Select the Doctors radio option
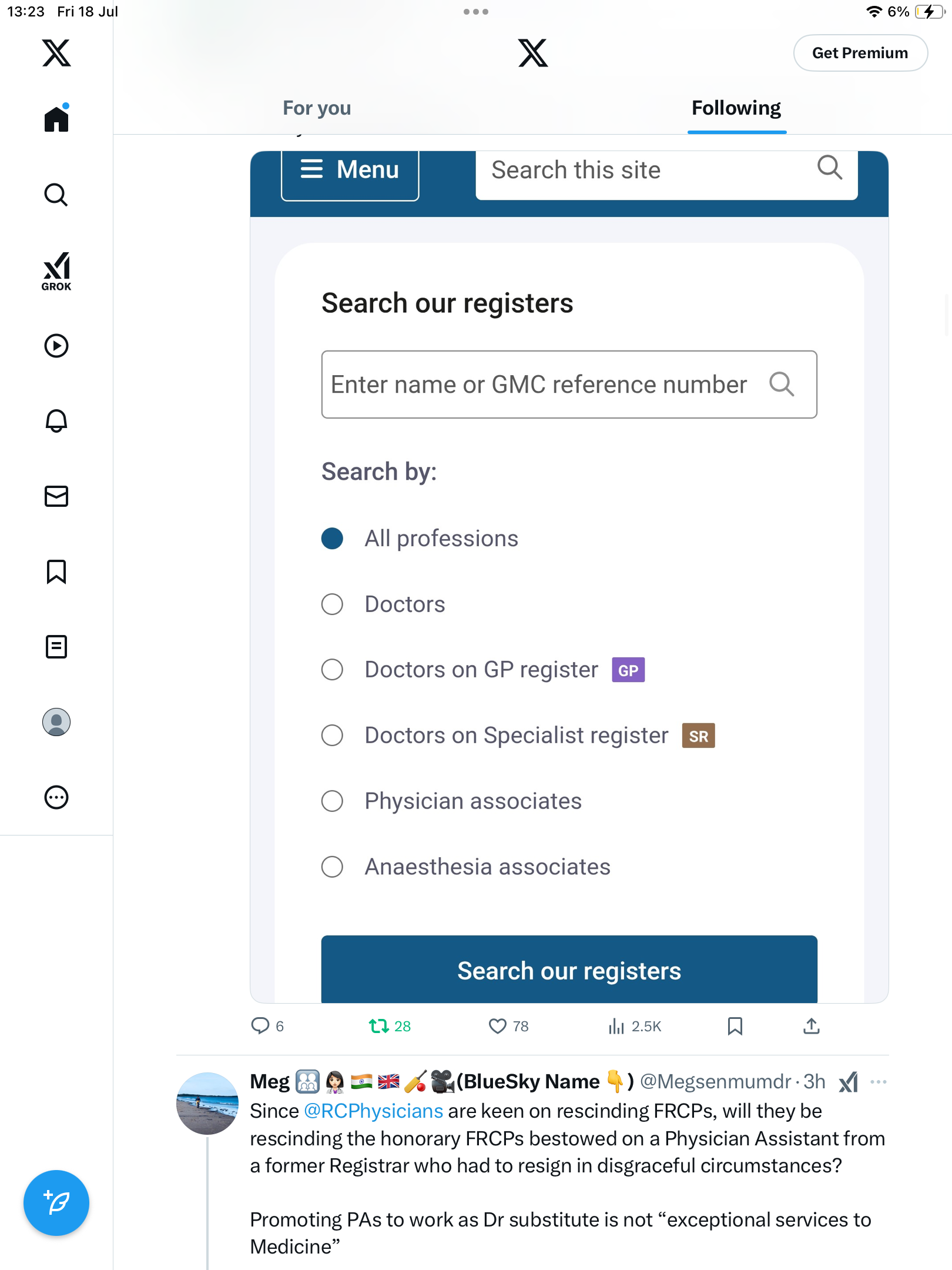 coord(332,604)
